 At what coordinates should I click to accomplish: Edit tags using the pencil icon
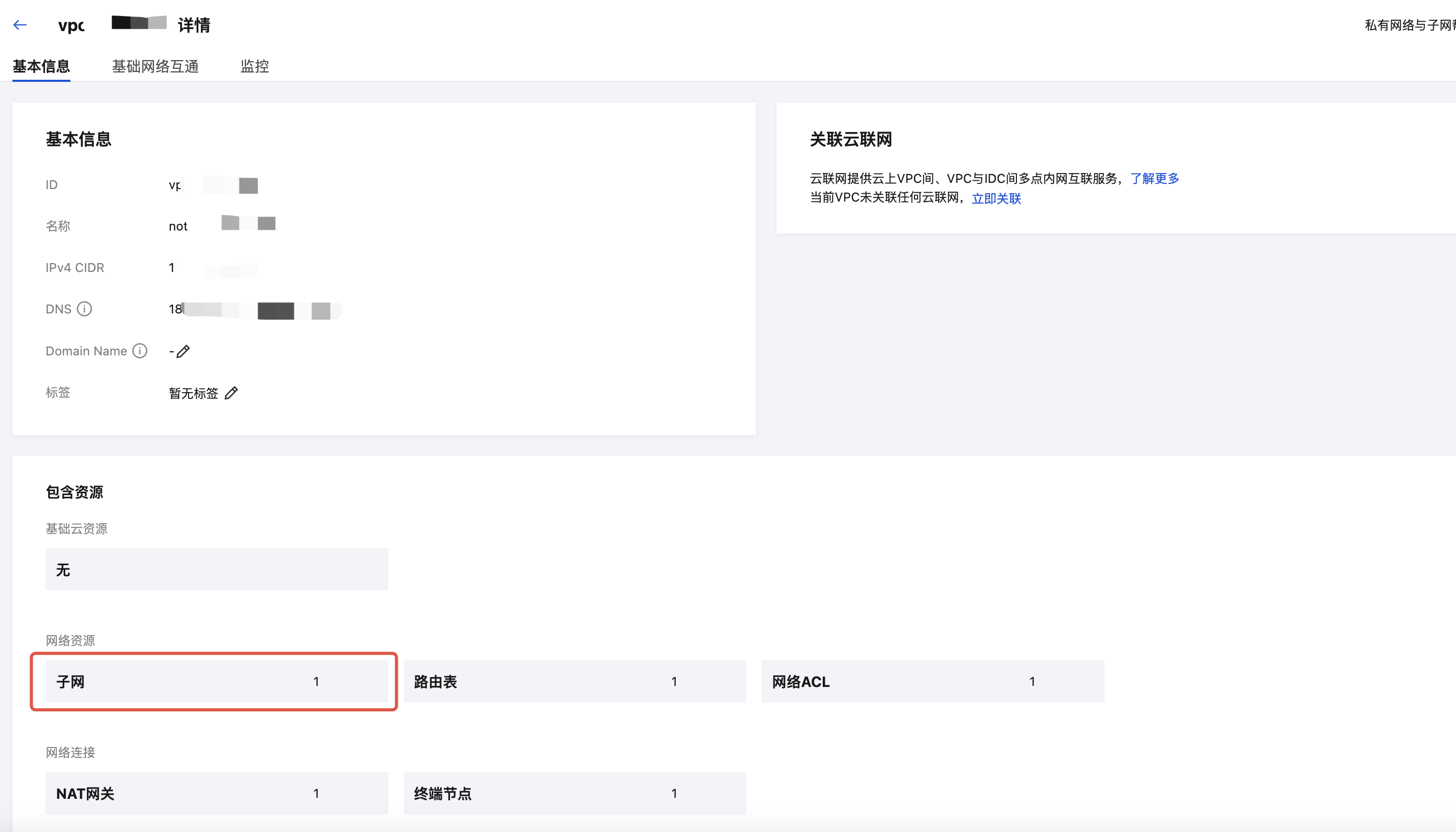(231, 393)
